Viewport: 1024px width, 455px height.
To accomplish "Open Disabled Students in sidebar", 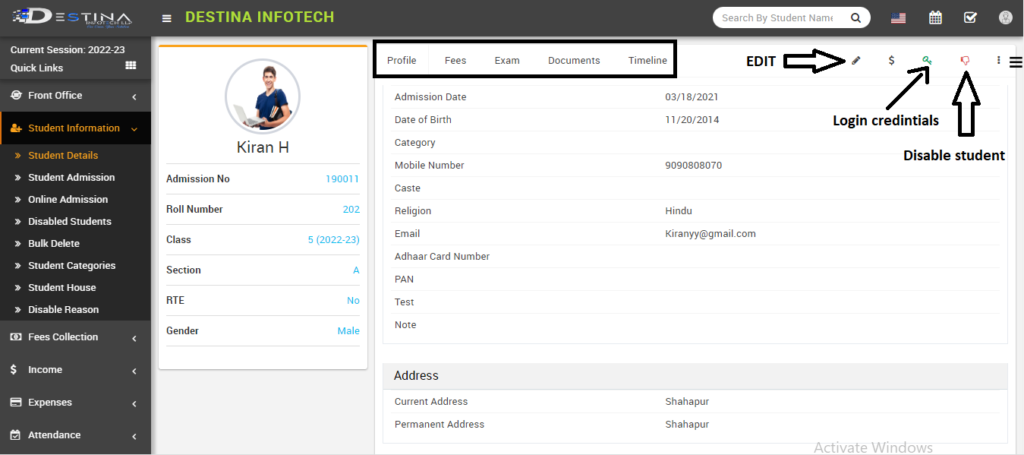I will (x=69, y=222).
